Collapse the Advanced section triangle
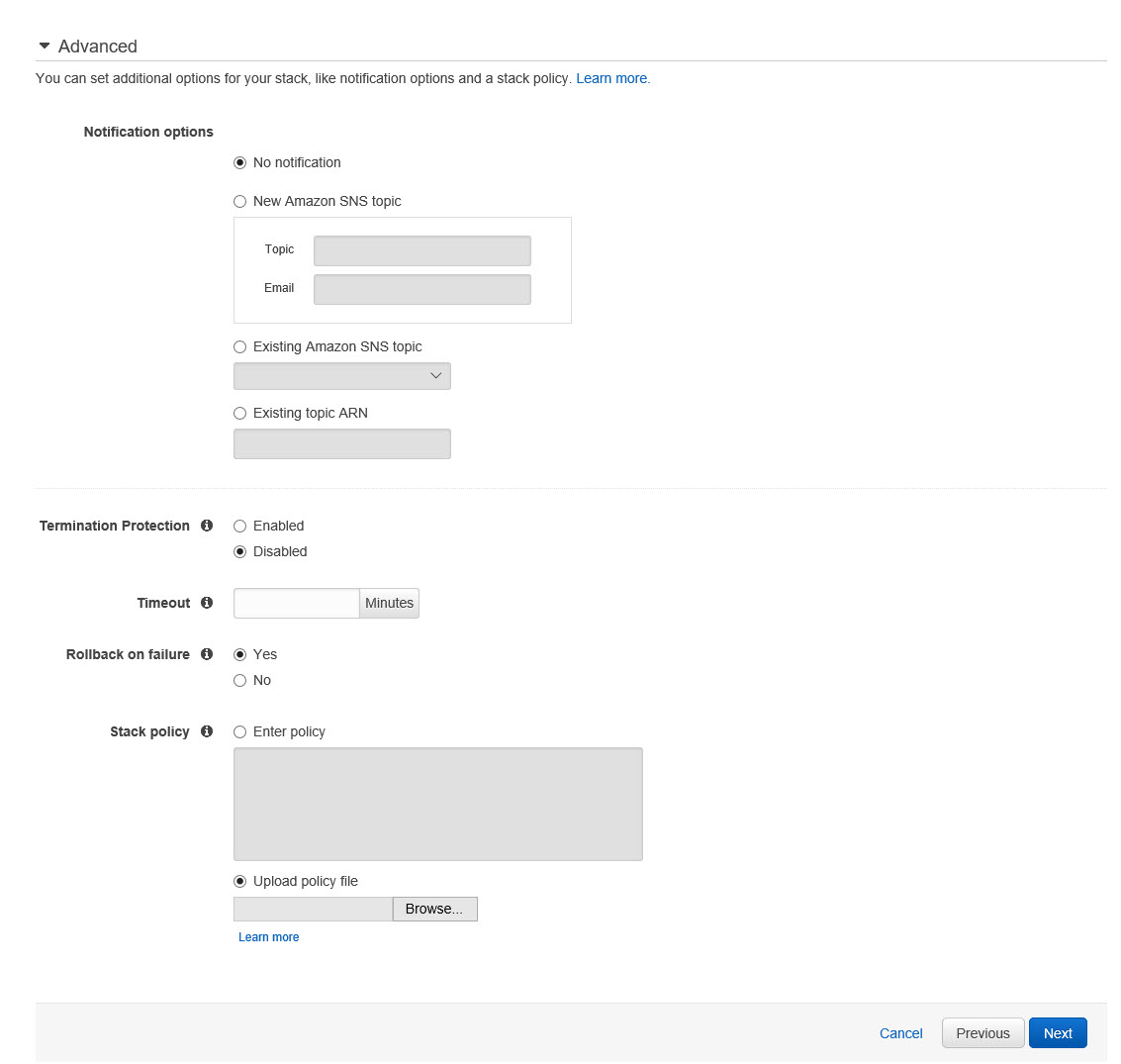 (x=44, y=47)
